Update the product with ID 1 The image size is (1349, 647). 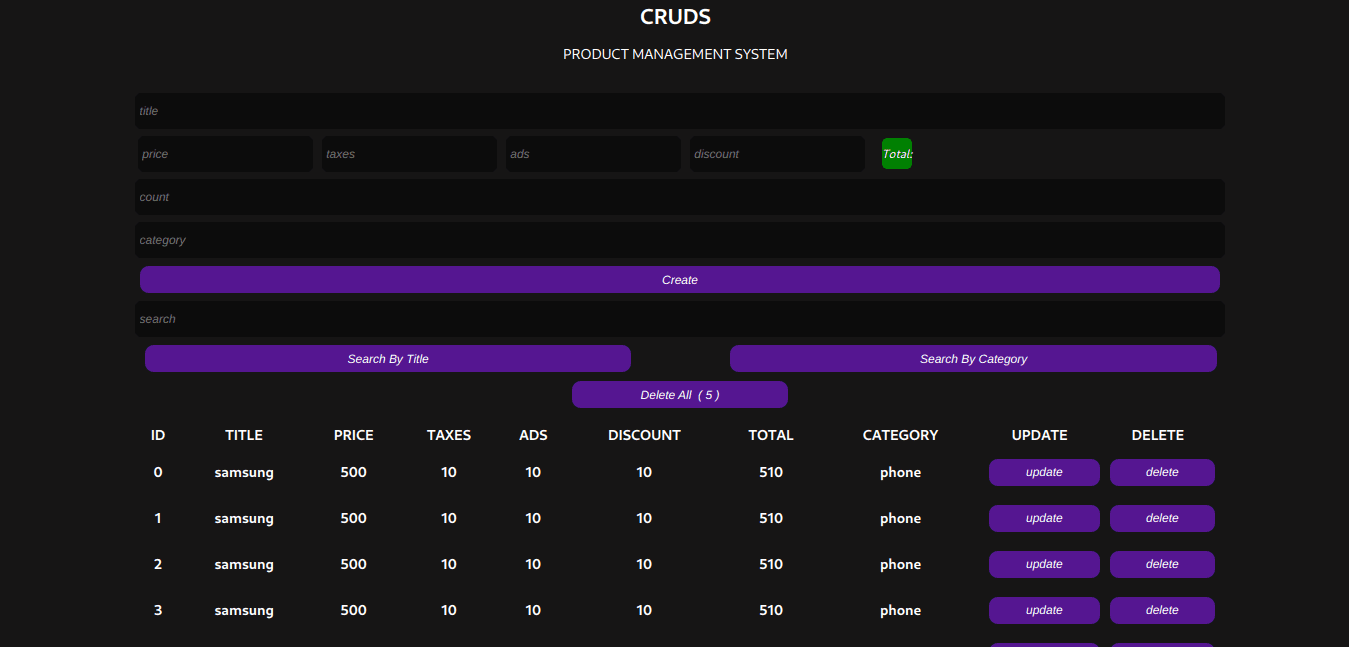(1044, 518)
